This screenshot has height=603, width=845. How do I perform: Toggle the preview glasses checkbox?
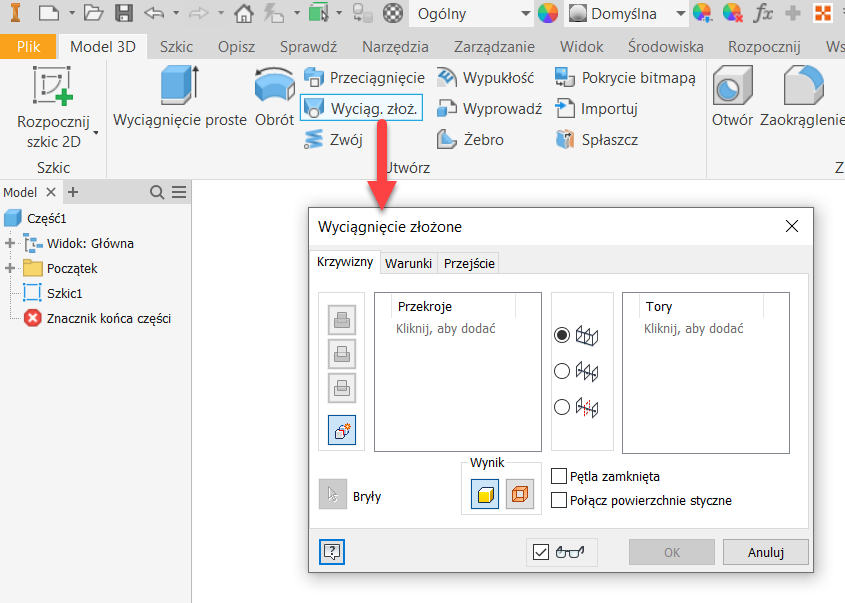542,552
